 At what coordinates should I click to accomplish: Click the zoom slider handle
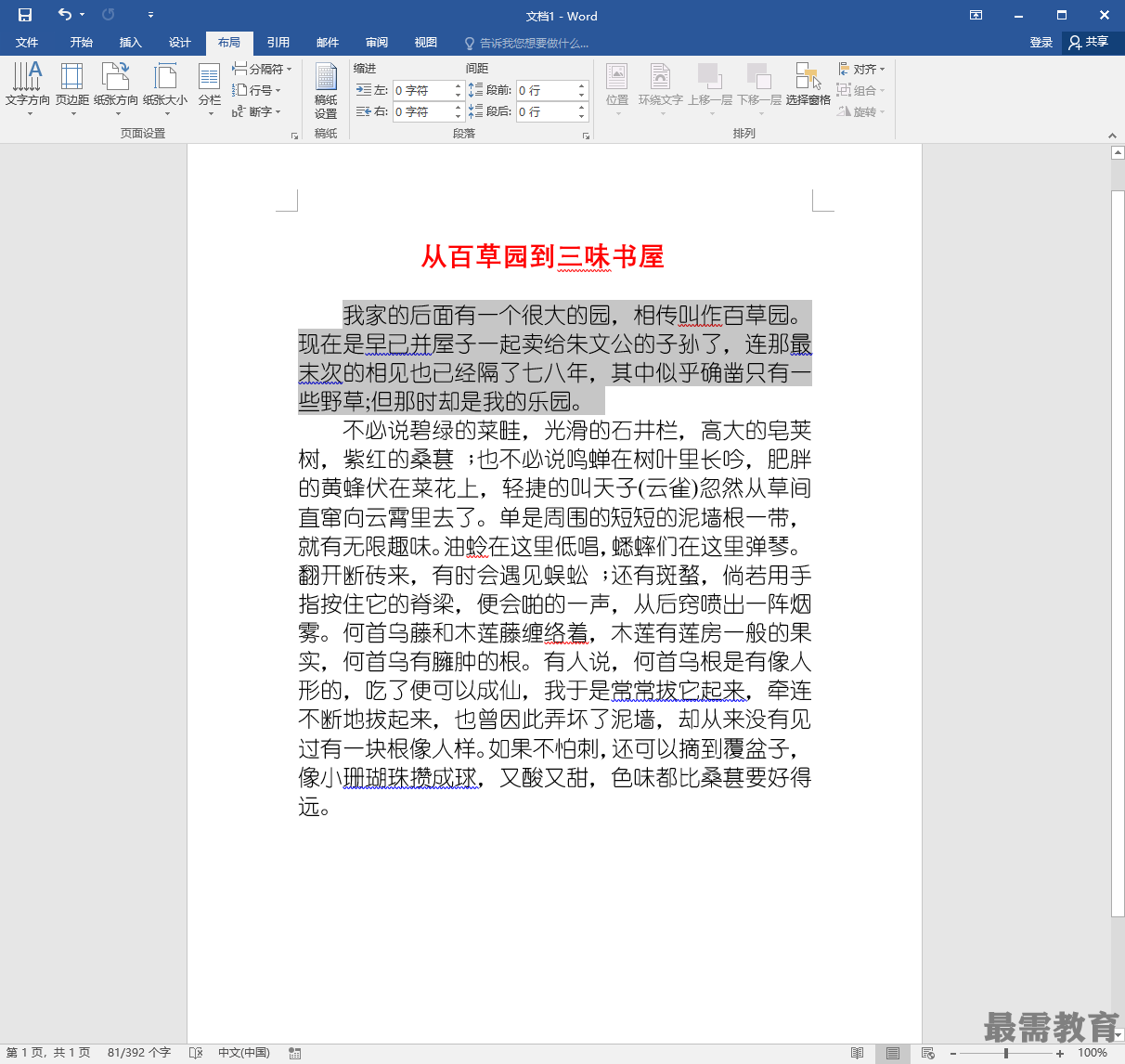pos(1006,1054)
